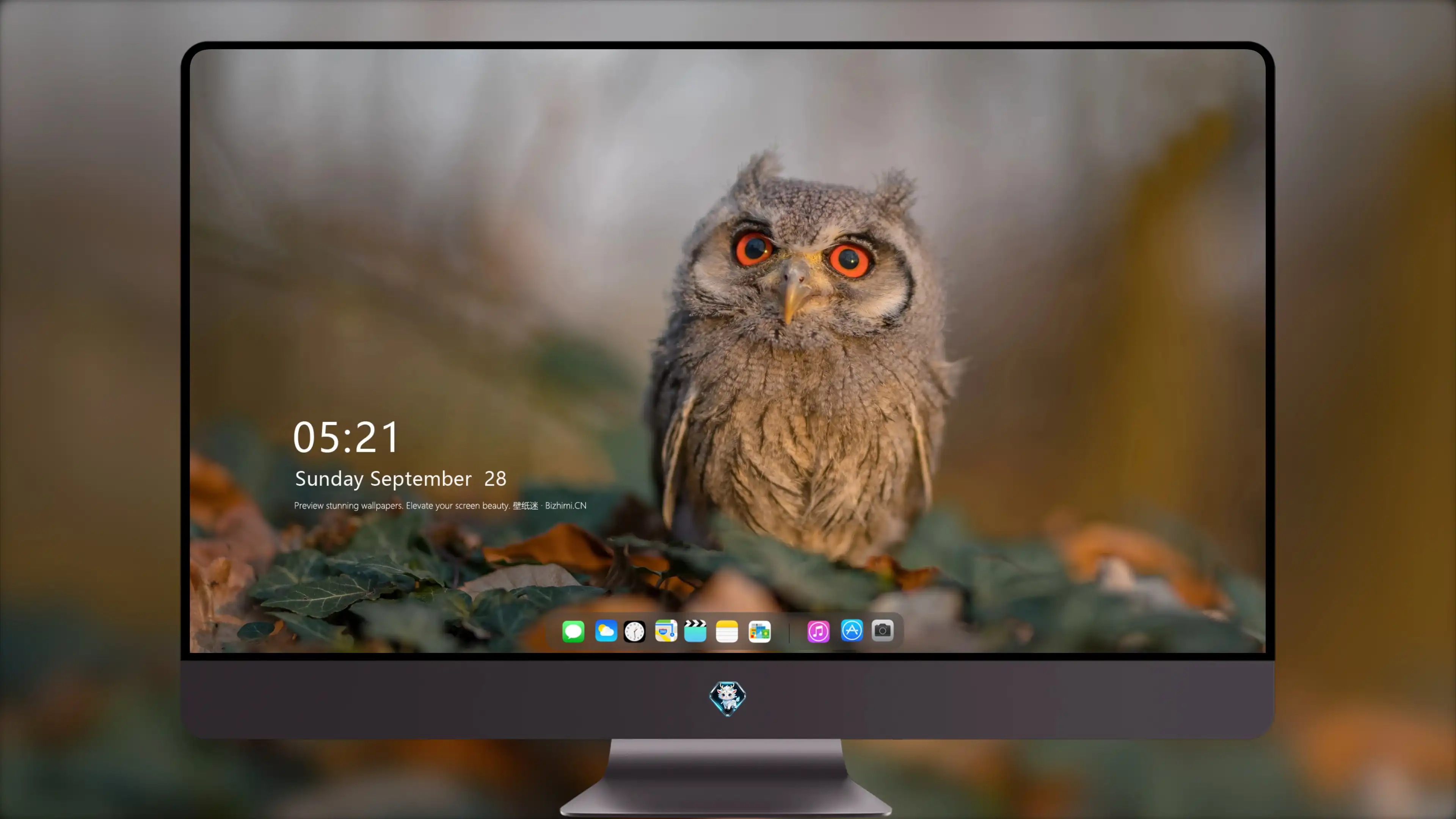Launch the Camera app from the dock
Image resolution: width=1456 pixels, height=819 pixels.
pyautogui.click(x=882, y=631)
